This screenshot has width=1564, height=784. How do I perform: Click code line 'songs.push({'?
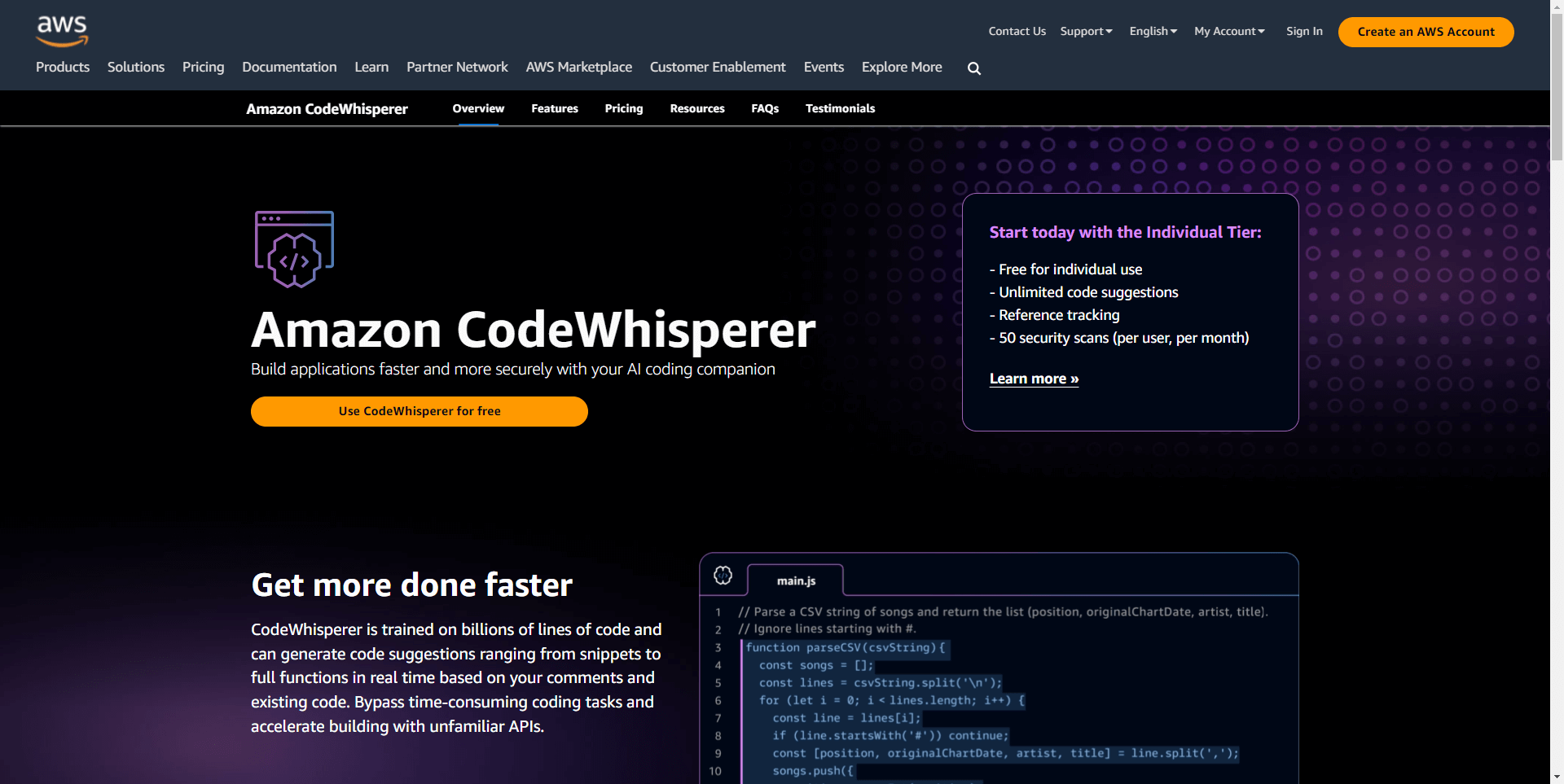813,771
